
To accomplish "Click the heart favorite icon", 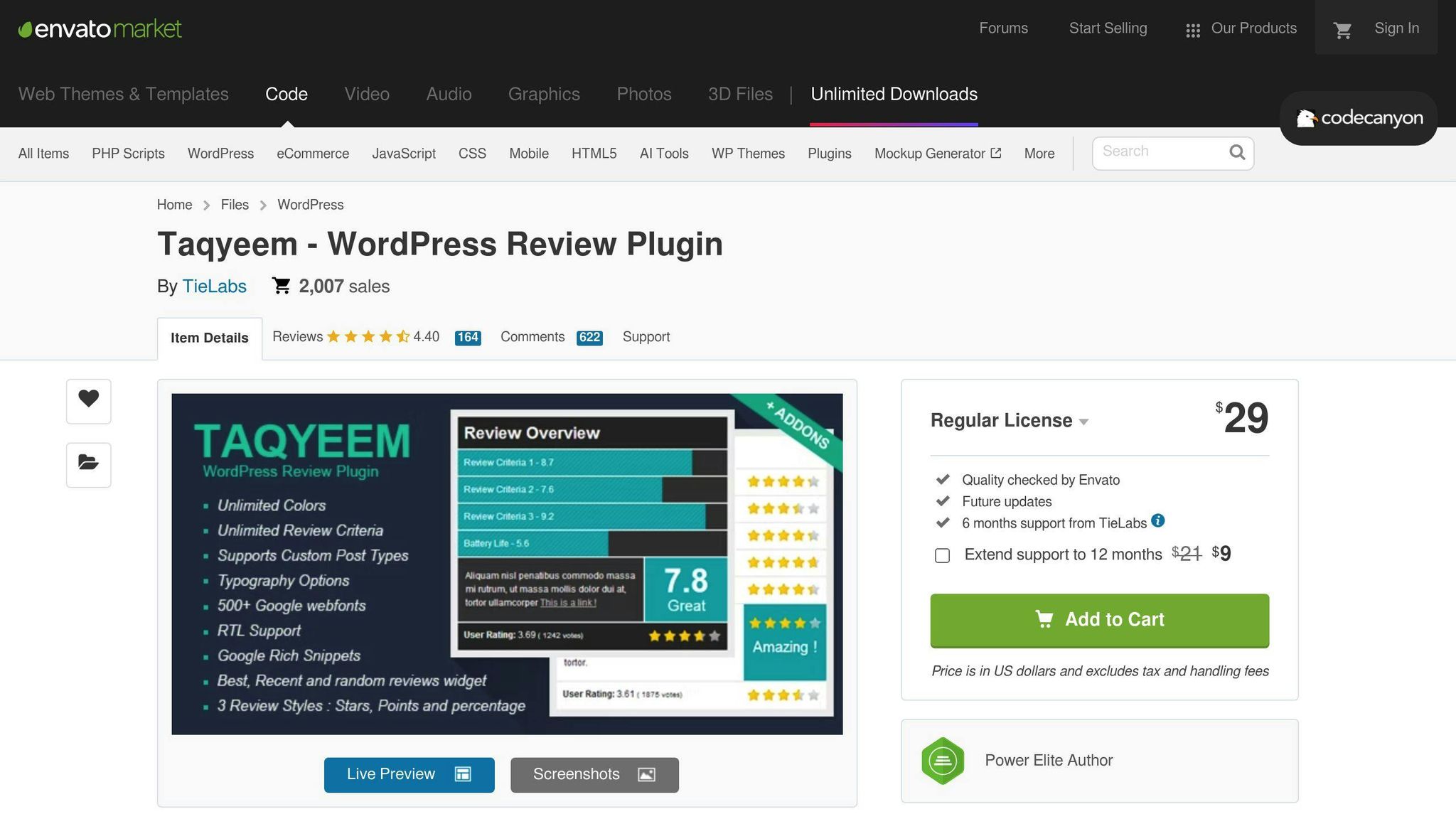I will (88, 399).
